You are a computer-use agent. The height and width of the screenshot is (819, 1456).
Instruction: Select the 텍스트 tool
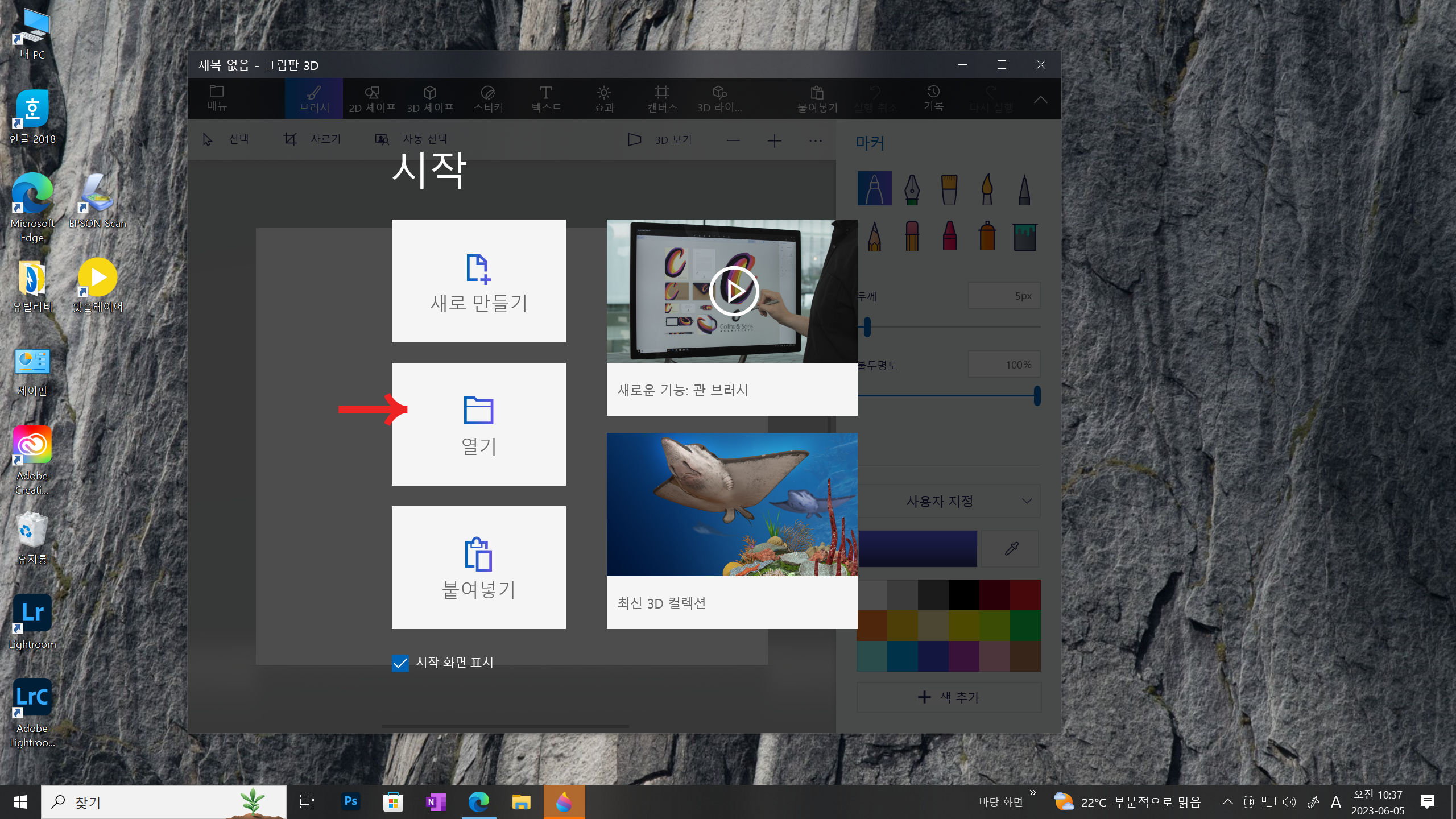546,97
